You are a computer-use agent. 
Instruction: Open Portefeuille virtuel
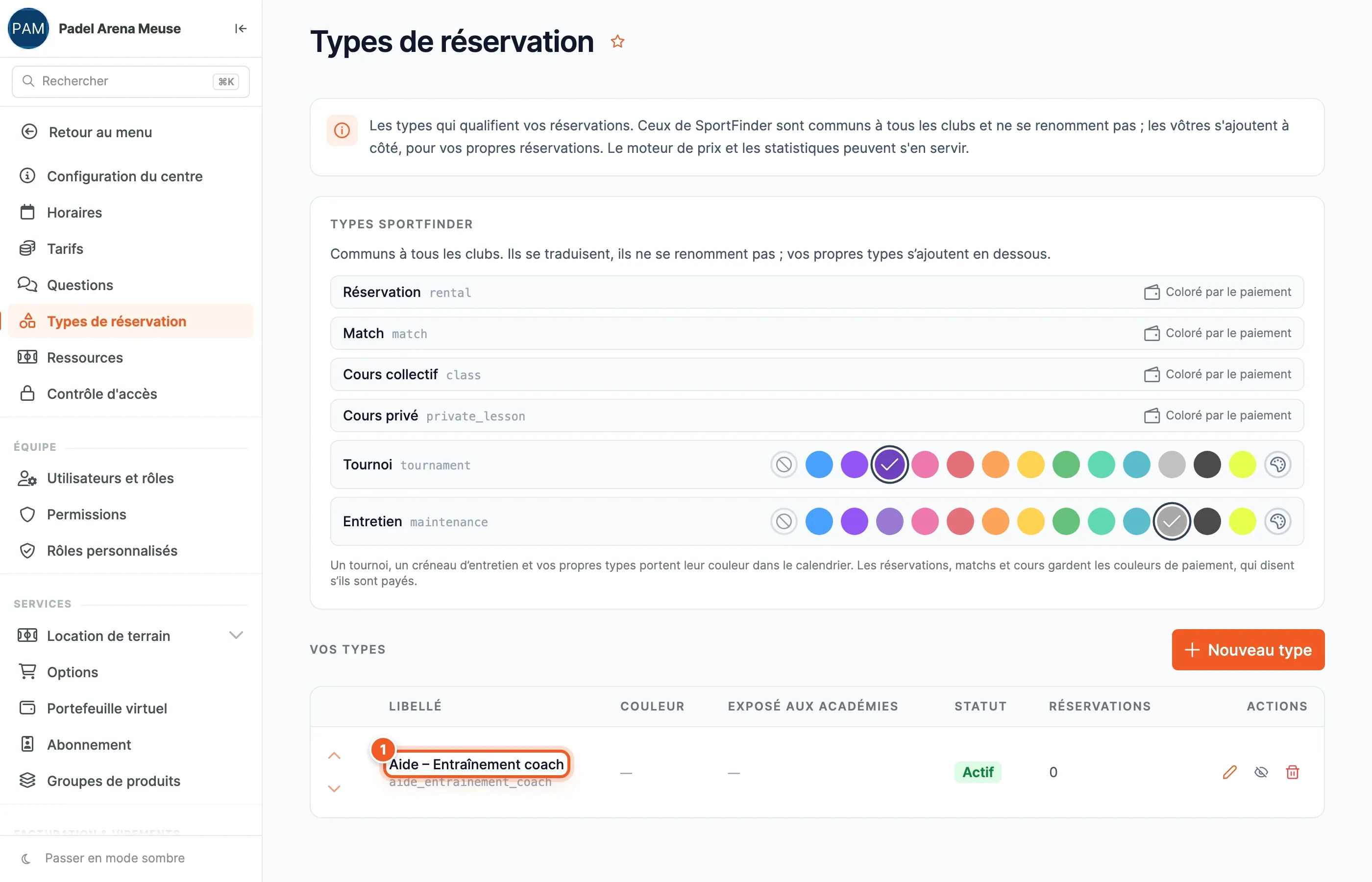coord(130,709)
